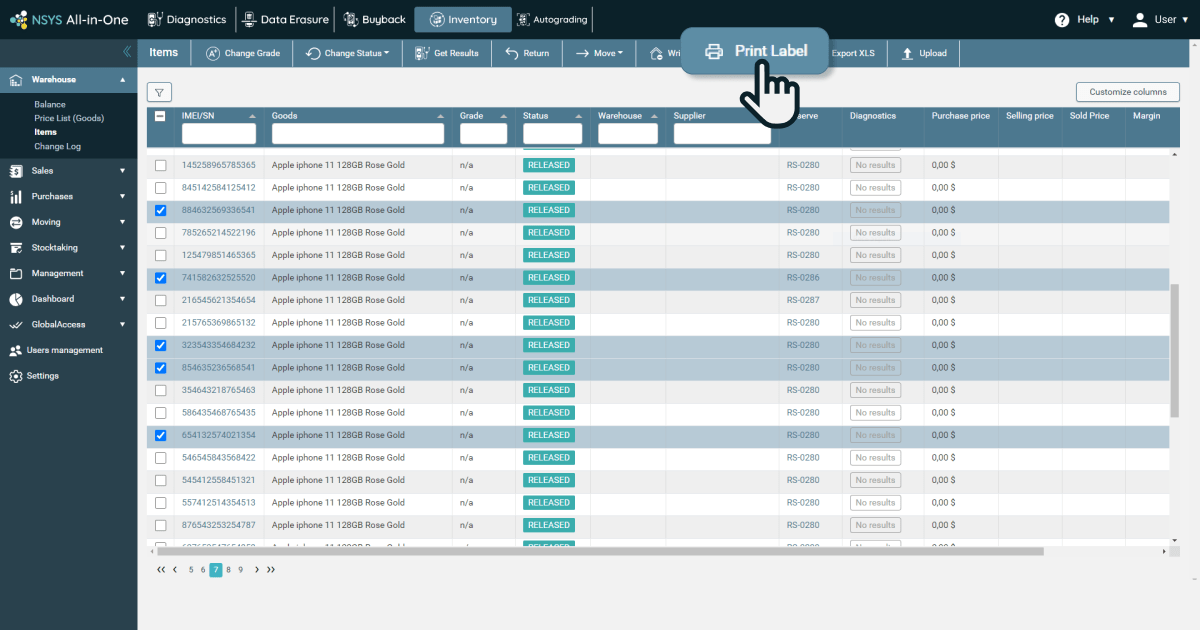The image size is (1200, 630).
Task: Click the Customize columns button
Action: point(1128,92)
